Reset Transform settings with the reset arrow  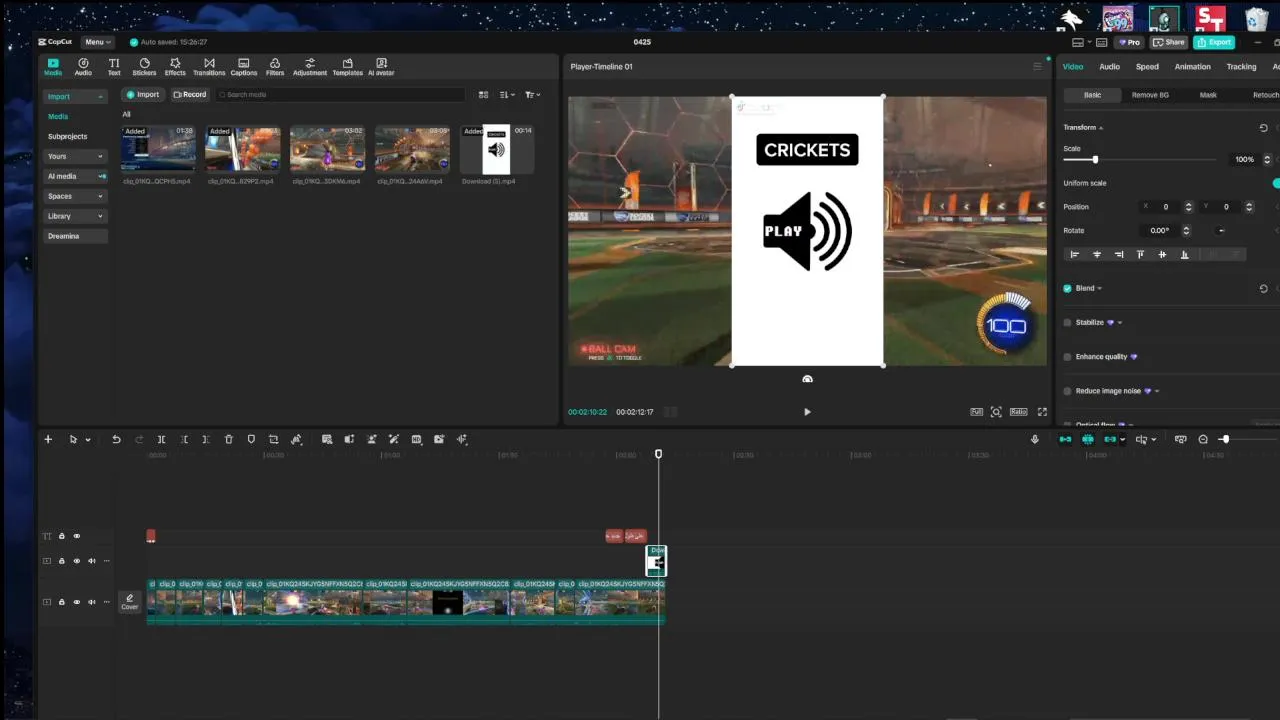click(1263, 128)
